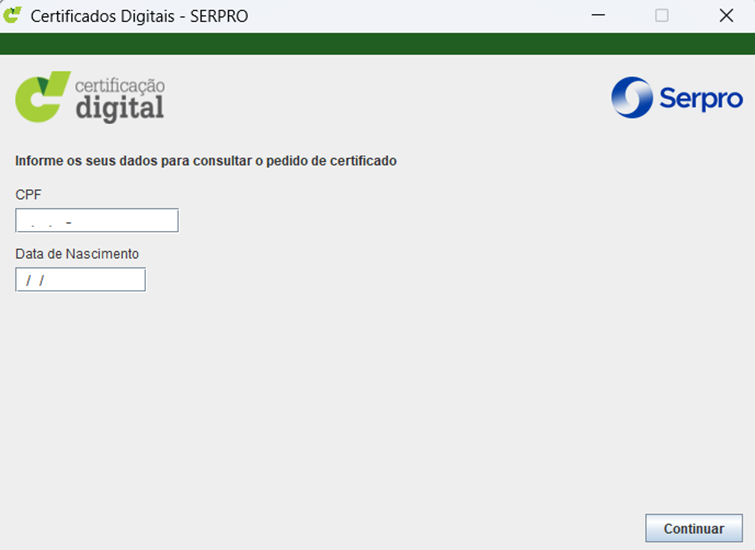Click the "Informe os seus dados" instruction text
Screen dimensions: 755x550
tap(206, 161)
